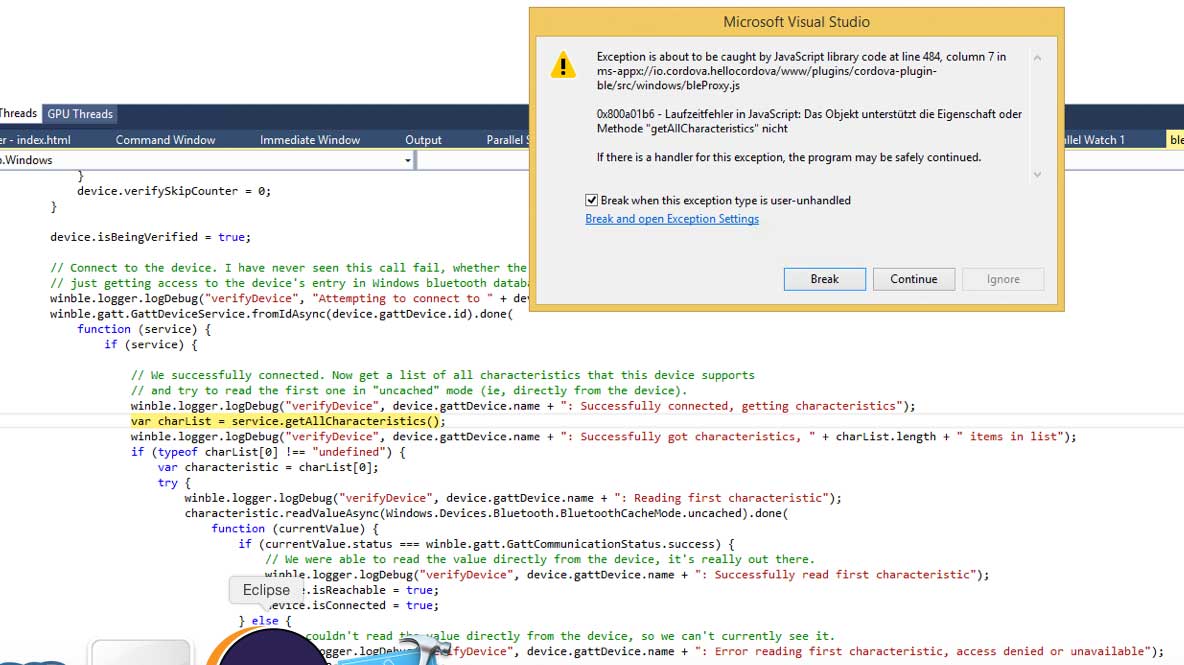Click the characteristic.readValueAsync code line
Image resolution: width=1184 pixels, height=665 pixels.
(486, 513)
